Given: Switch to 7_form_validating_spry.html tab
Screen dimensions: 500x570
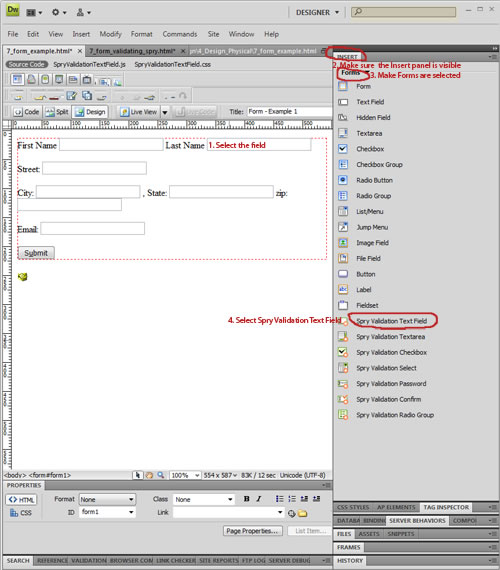Looking at the screenshot, I should [132, 51].
